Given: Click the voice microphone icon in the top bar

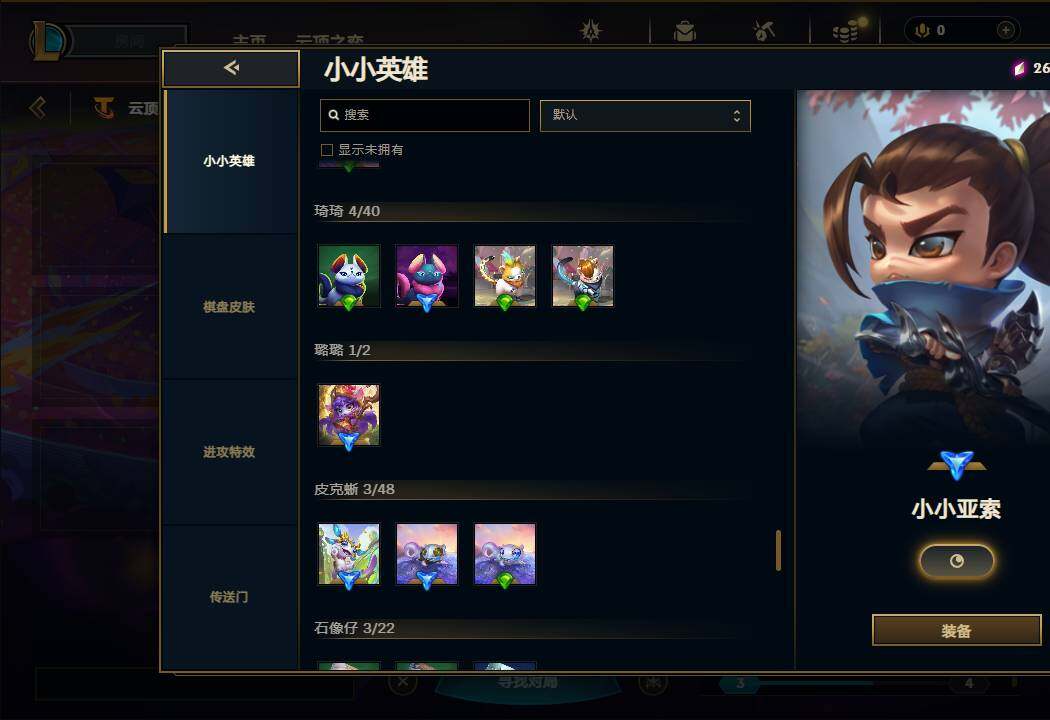Looking at the screenshot, I should (x=922, y=30).
